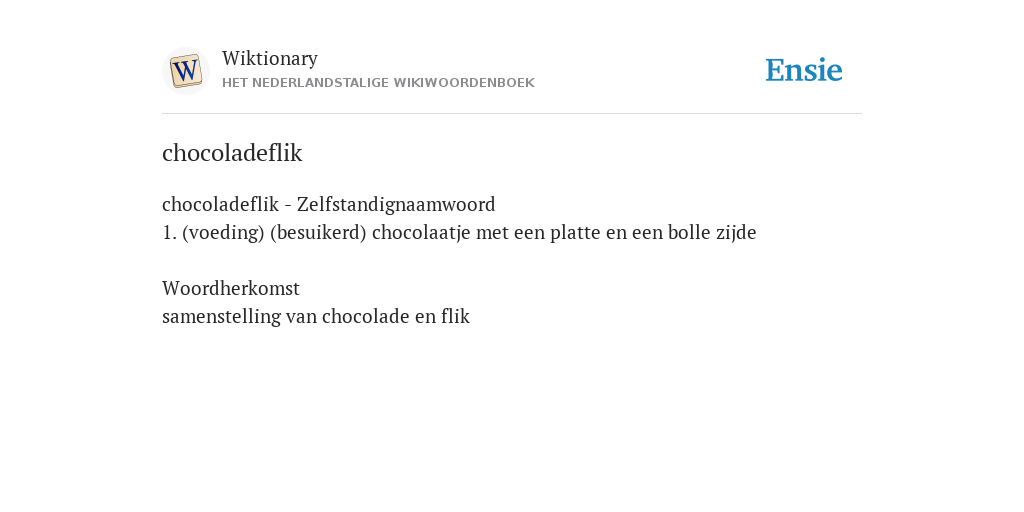1024x512 pixels.
Task: Select 'Het Nederlandstalige Wikiwoordenboek' subtitle text
Action: click(x=378, y=83)
